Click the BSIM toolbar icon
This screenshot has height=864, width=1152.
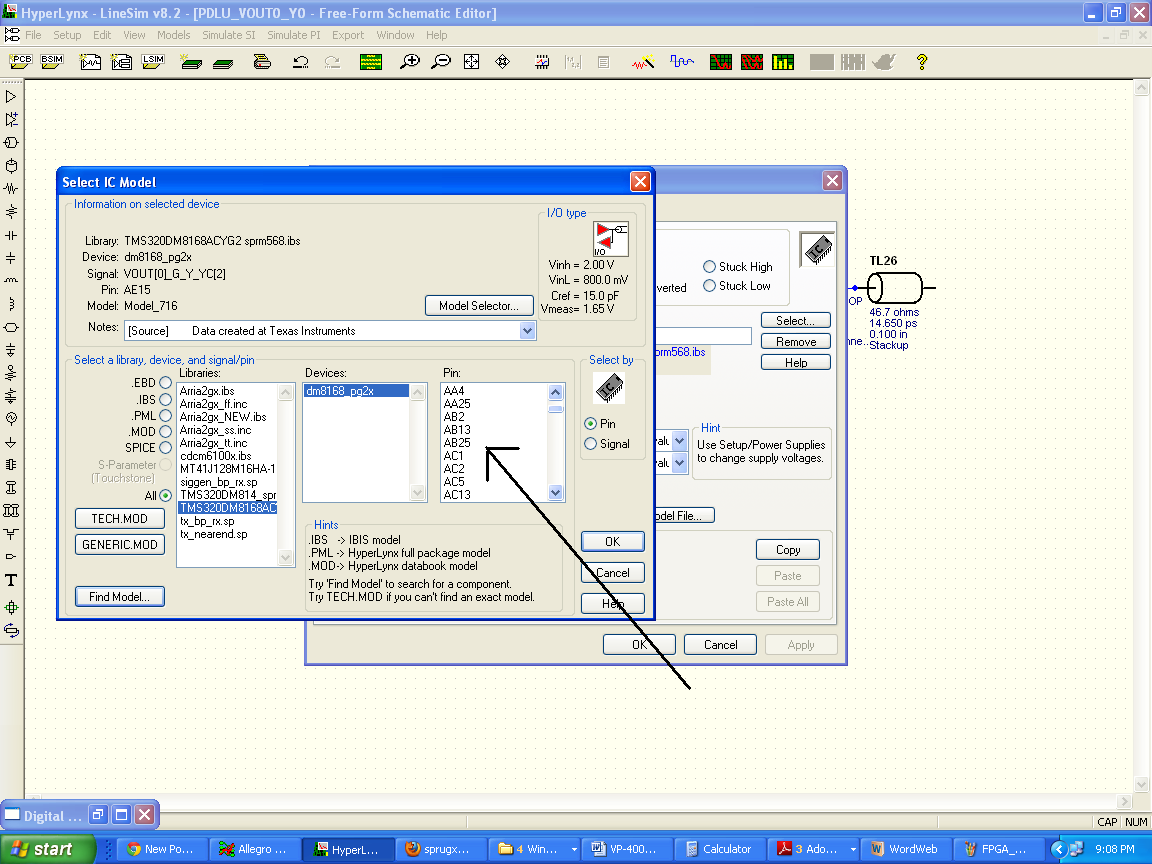pos(52,62)
